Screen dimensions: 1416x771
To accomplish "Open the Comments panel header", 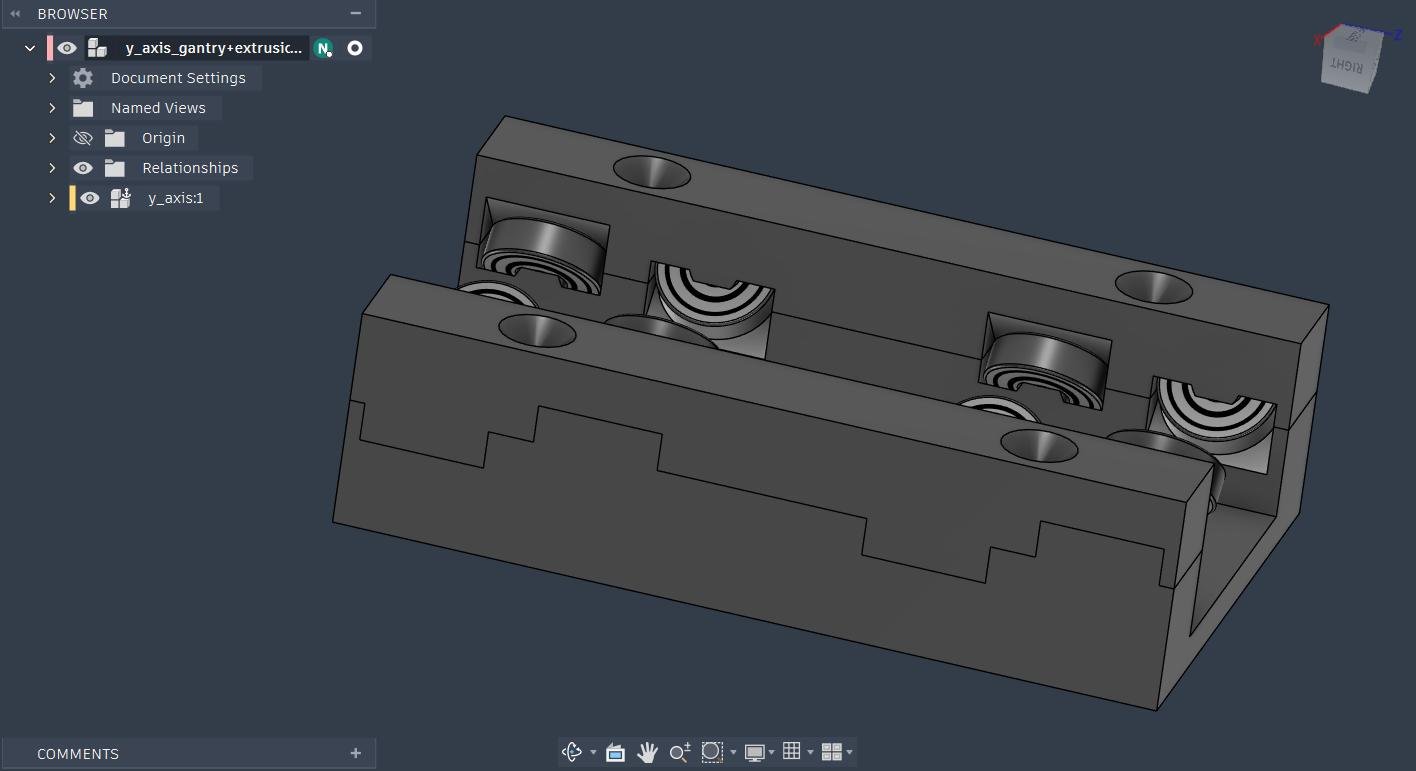I will pyautogui.click(x=188, y=754).
